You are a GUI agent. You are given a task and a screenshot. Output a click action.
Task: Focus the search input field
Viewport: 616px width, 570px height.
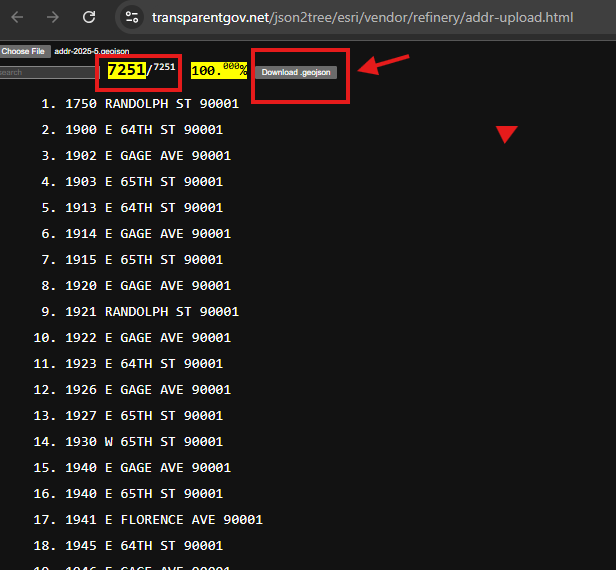point(25,72)
